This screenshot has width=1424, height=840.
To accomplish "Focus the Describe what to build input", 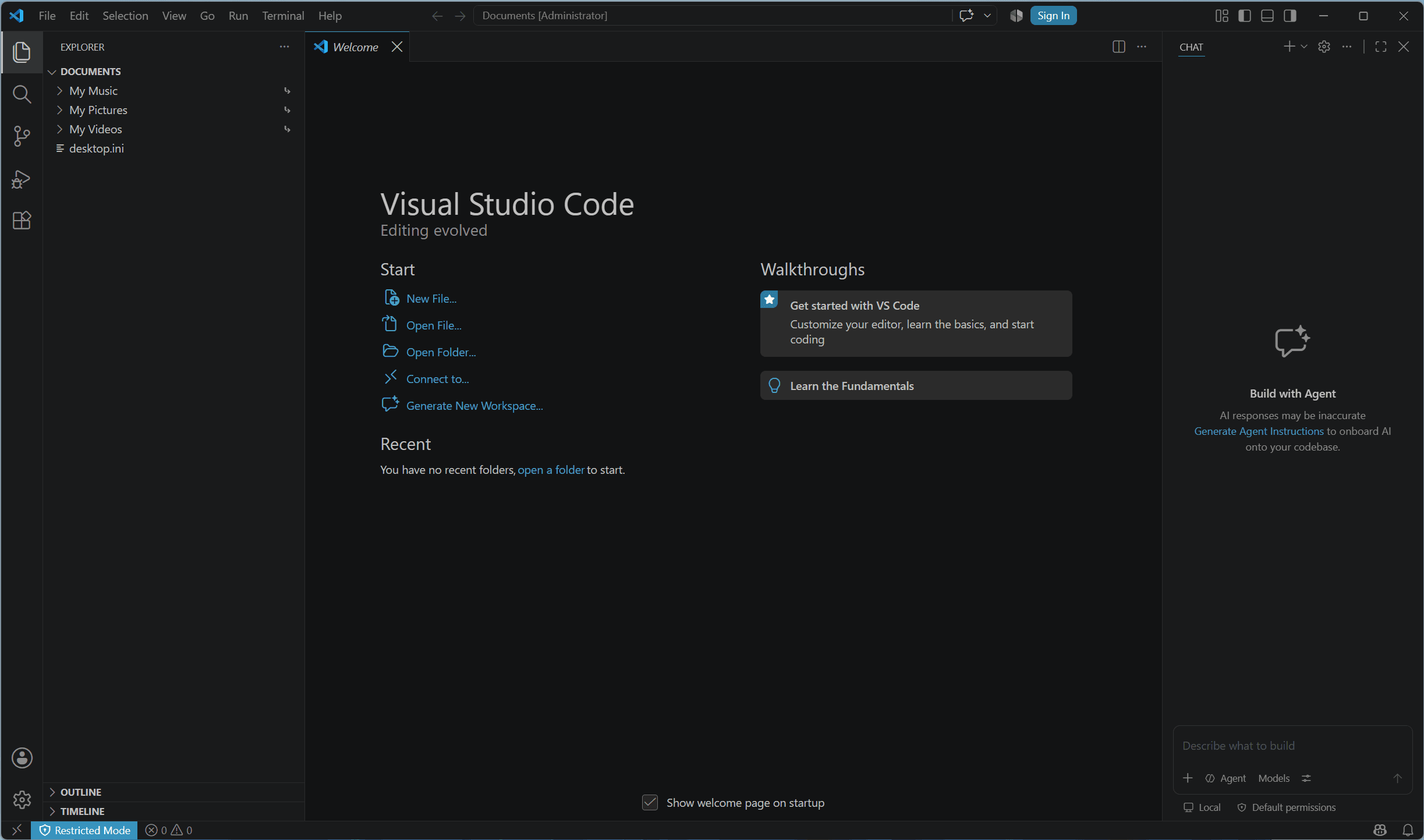I will coord(1292,746).
